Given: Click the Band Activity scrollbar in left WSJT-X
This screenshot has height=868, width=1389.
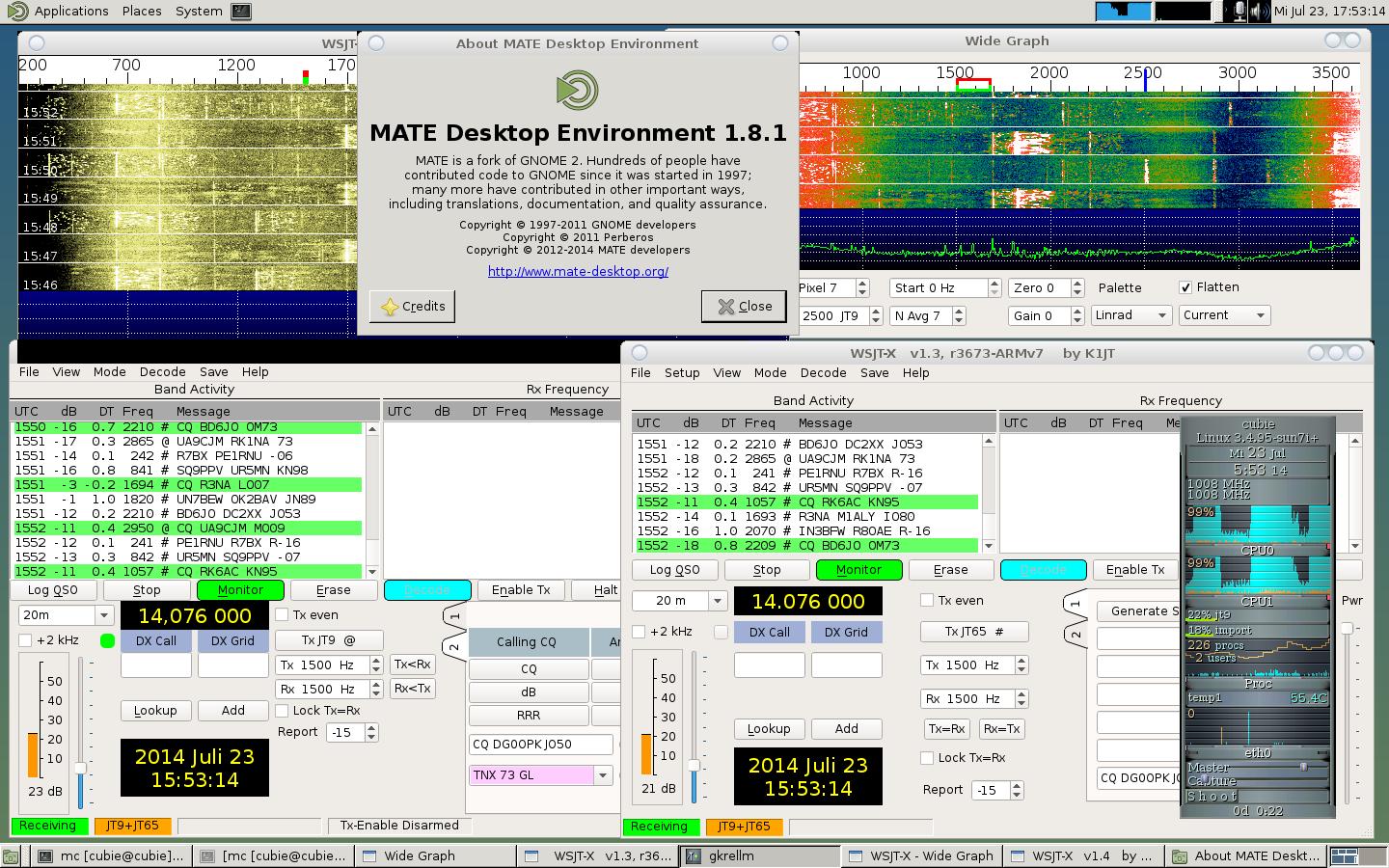Looking at the screenshot, I should click(371, 500).
